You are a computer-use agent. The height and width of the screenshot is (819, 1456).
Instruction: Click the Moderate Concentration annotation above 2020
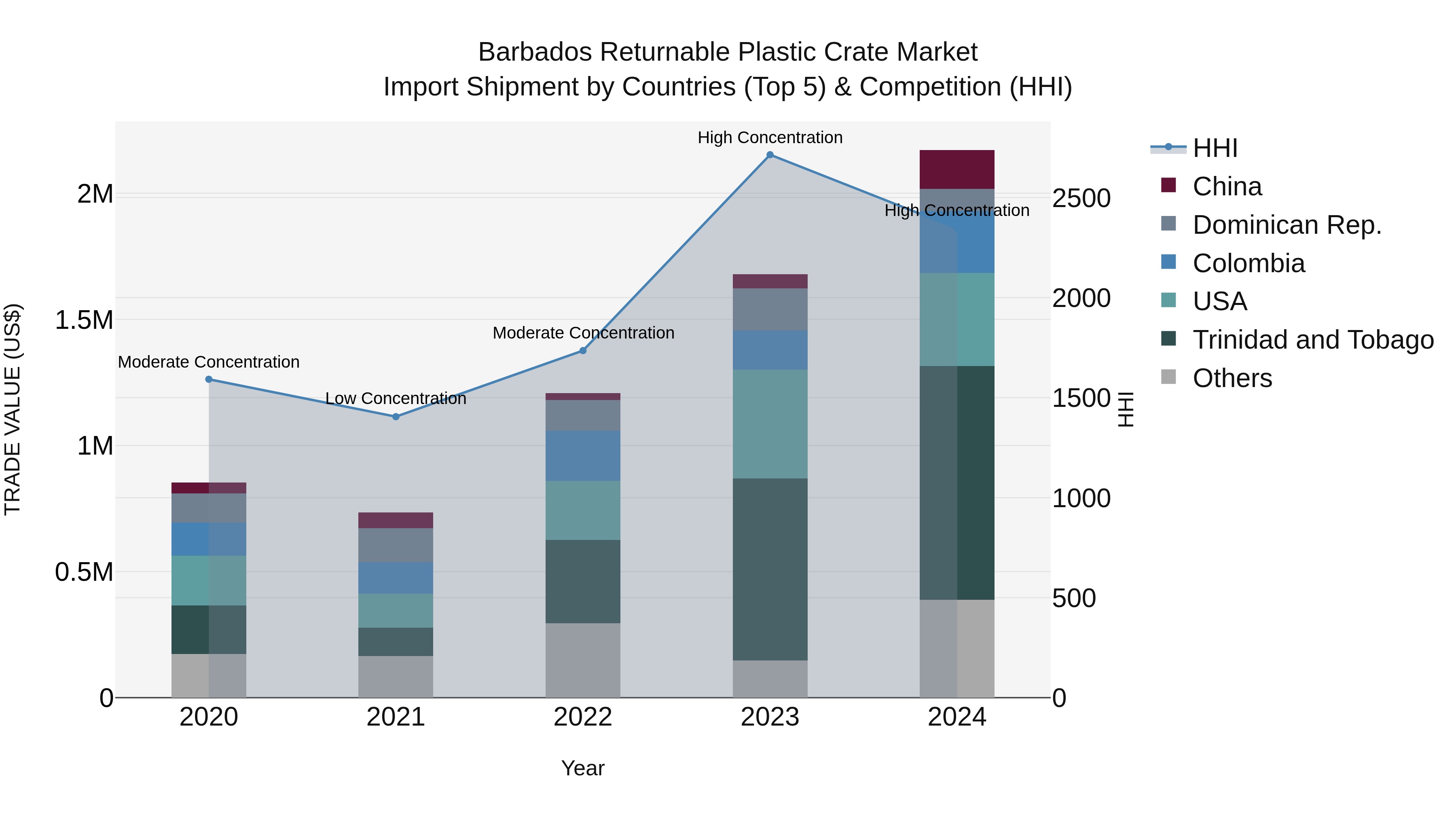209,362
